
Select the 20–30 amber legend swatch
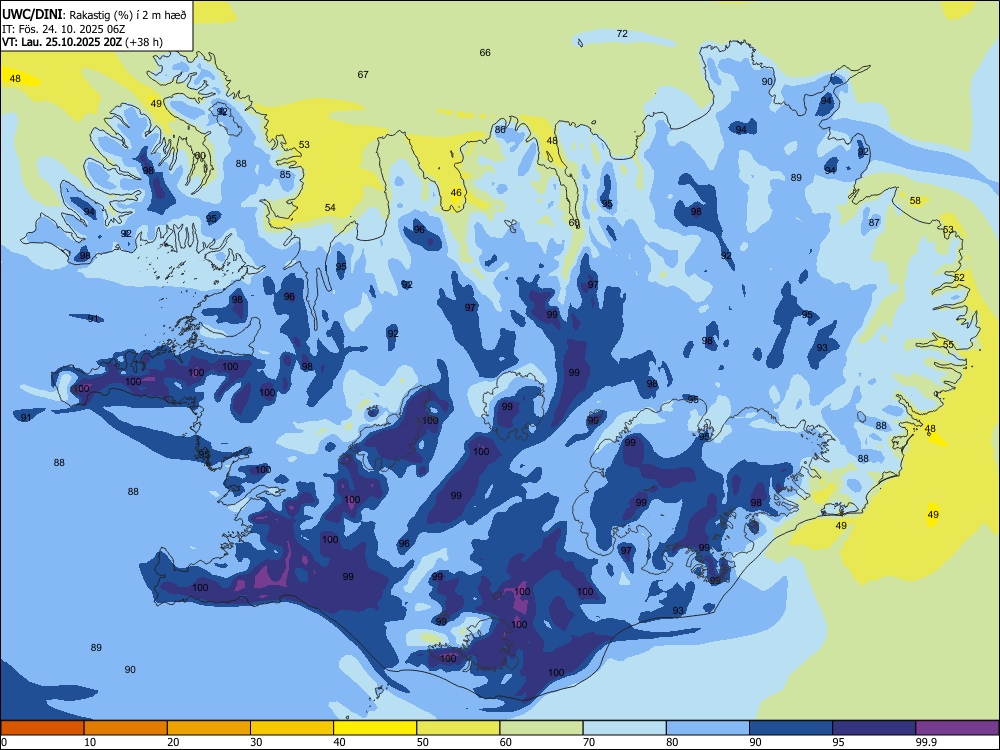(209, 728)
